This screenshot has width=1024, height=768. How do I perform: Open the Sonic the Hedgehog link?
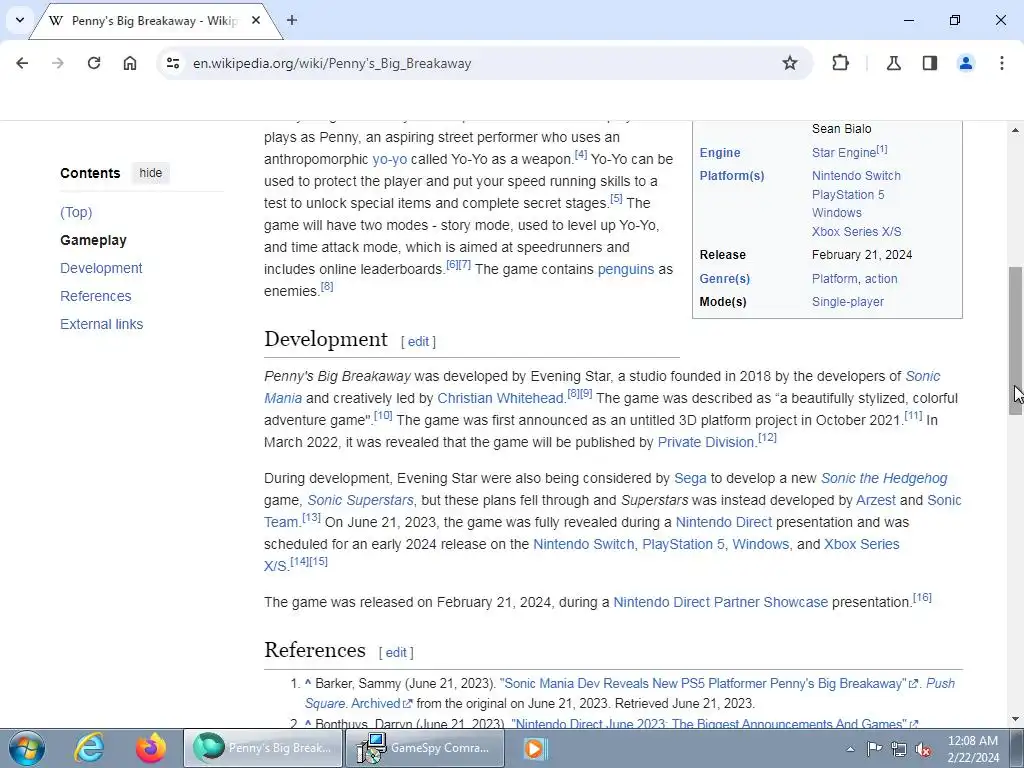(884, 479)
